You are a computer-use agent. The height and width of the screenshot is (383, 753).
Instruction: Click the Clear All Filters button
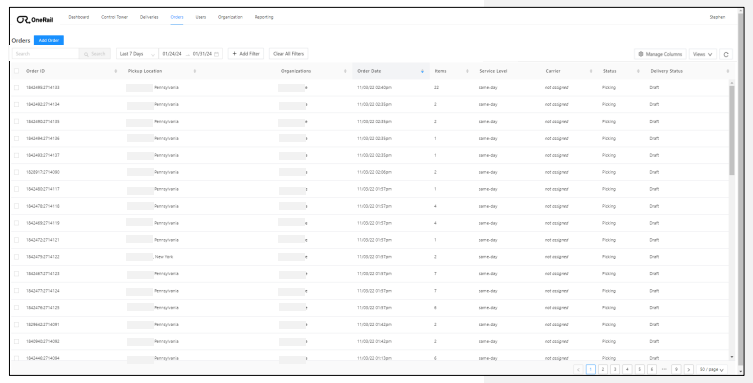[288, 54]
